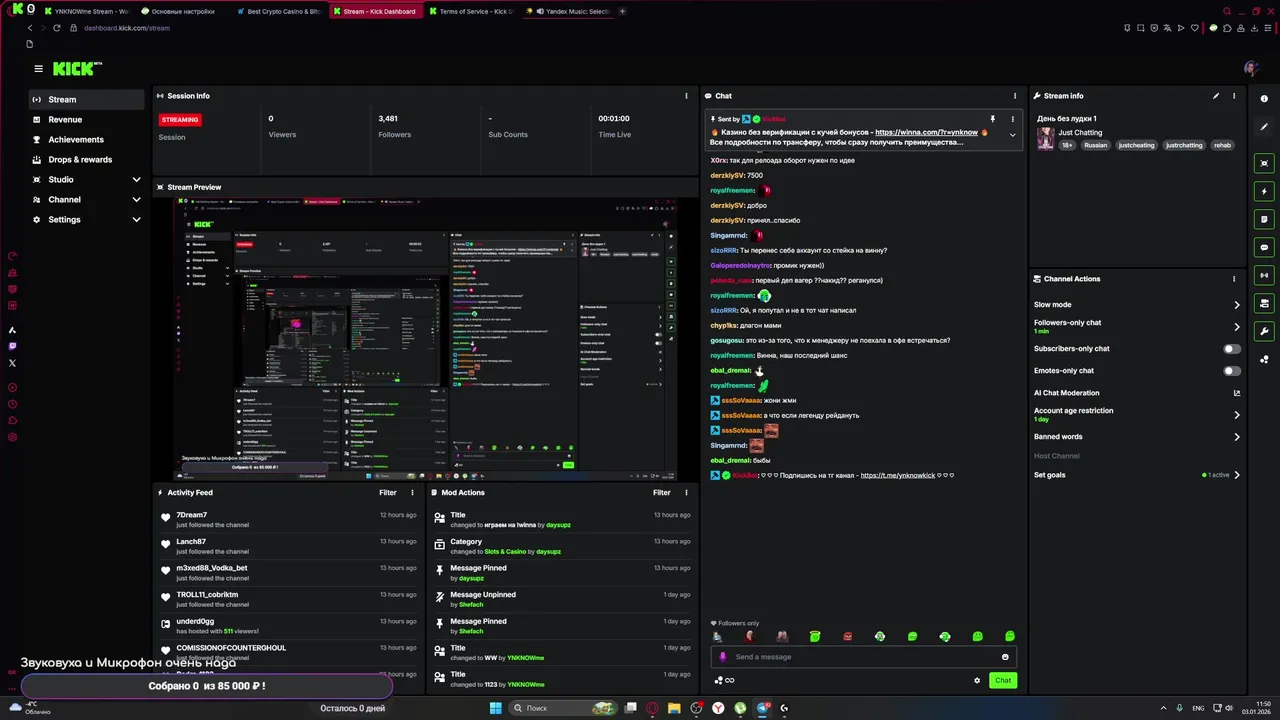
Task: Reload the page
Action: (56, 28)
